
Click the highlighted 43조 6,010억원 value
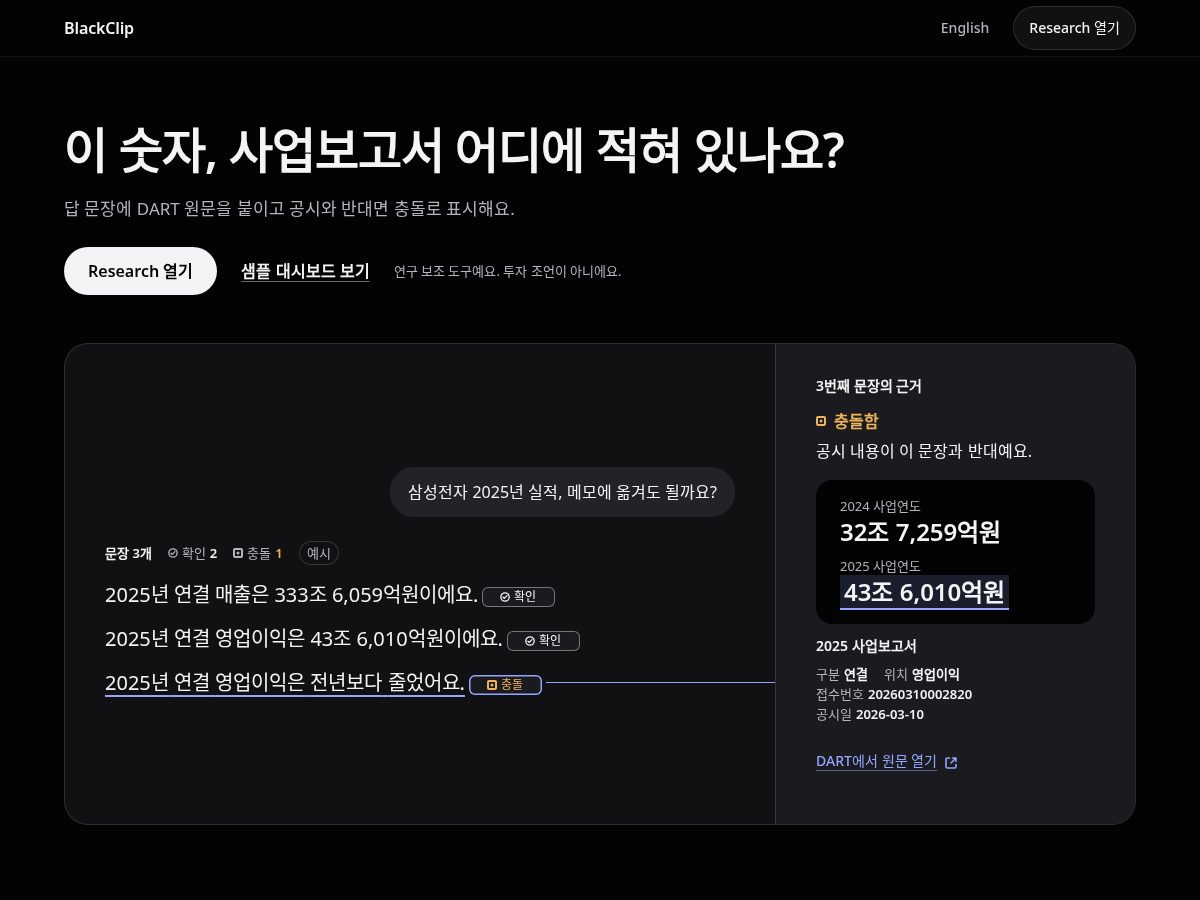924,592
